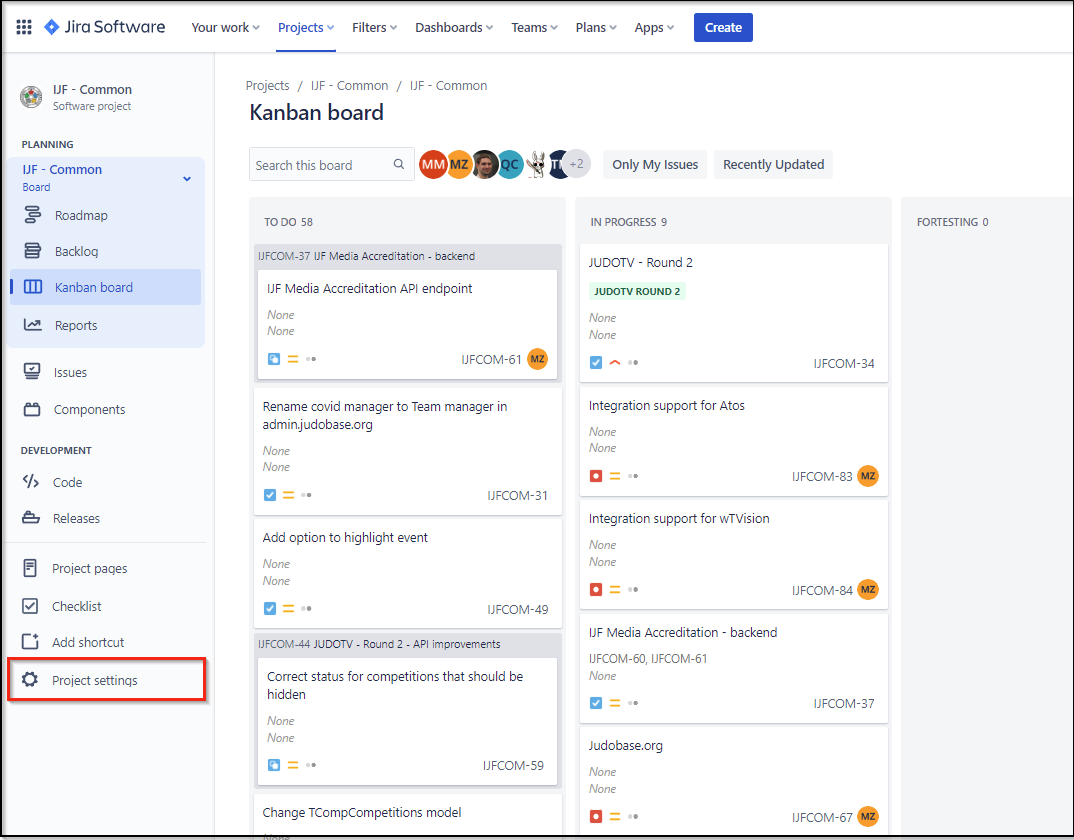Open Components in sidebar
Image resolution: width=1074 pixels, height=840 pixels.
[107, 409]
